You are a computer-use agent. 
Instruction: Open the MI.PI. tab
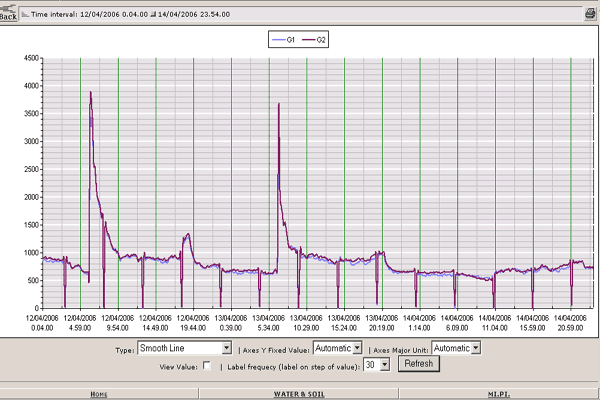pyautogui.click(x=497, y=394)
